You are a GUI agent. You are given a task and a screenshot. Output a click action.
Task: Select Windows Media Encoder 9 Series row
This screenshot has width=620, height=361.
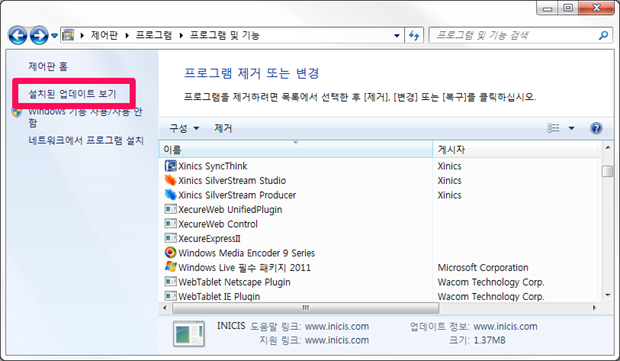click(380, 253)
